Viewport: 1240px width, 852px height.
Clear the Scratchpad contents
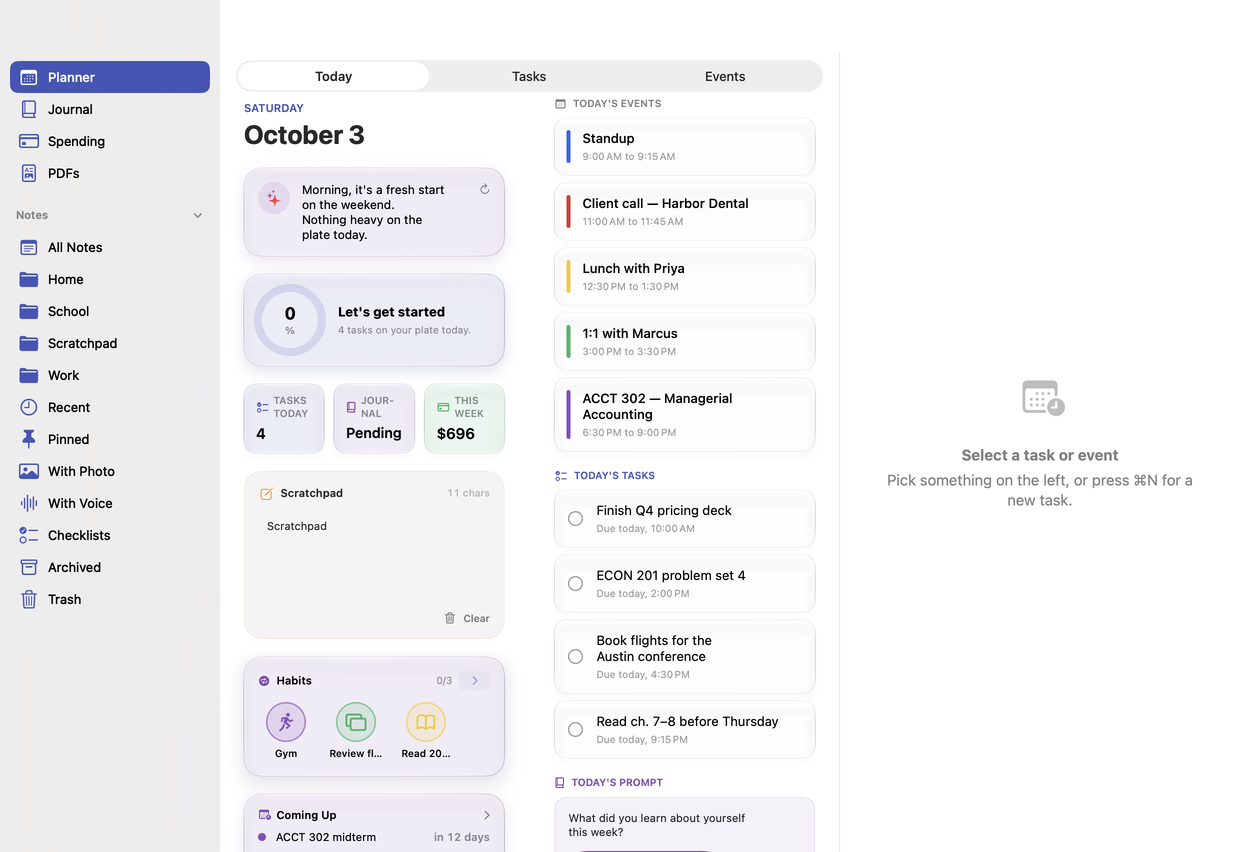pyautogui.click(x=467, y=618)
